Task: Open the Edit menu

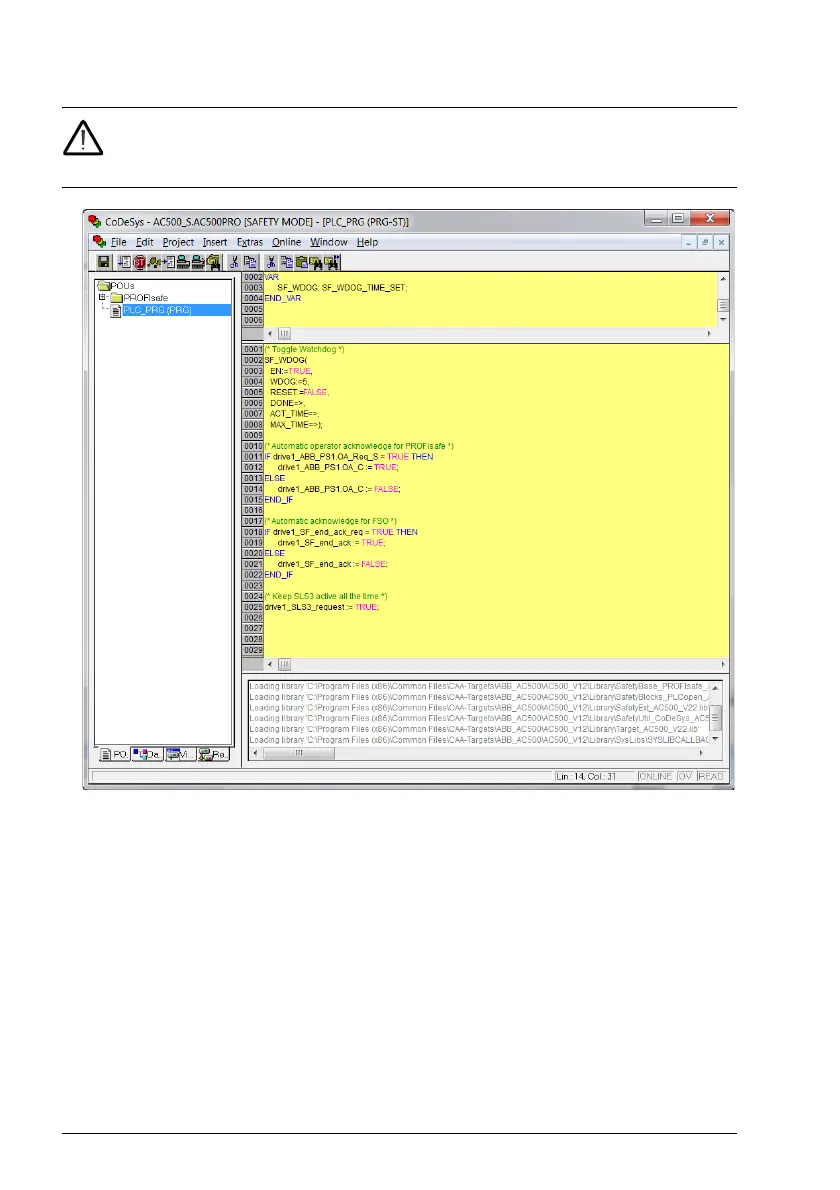Action: pos(144,242)
